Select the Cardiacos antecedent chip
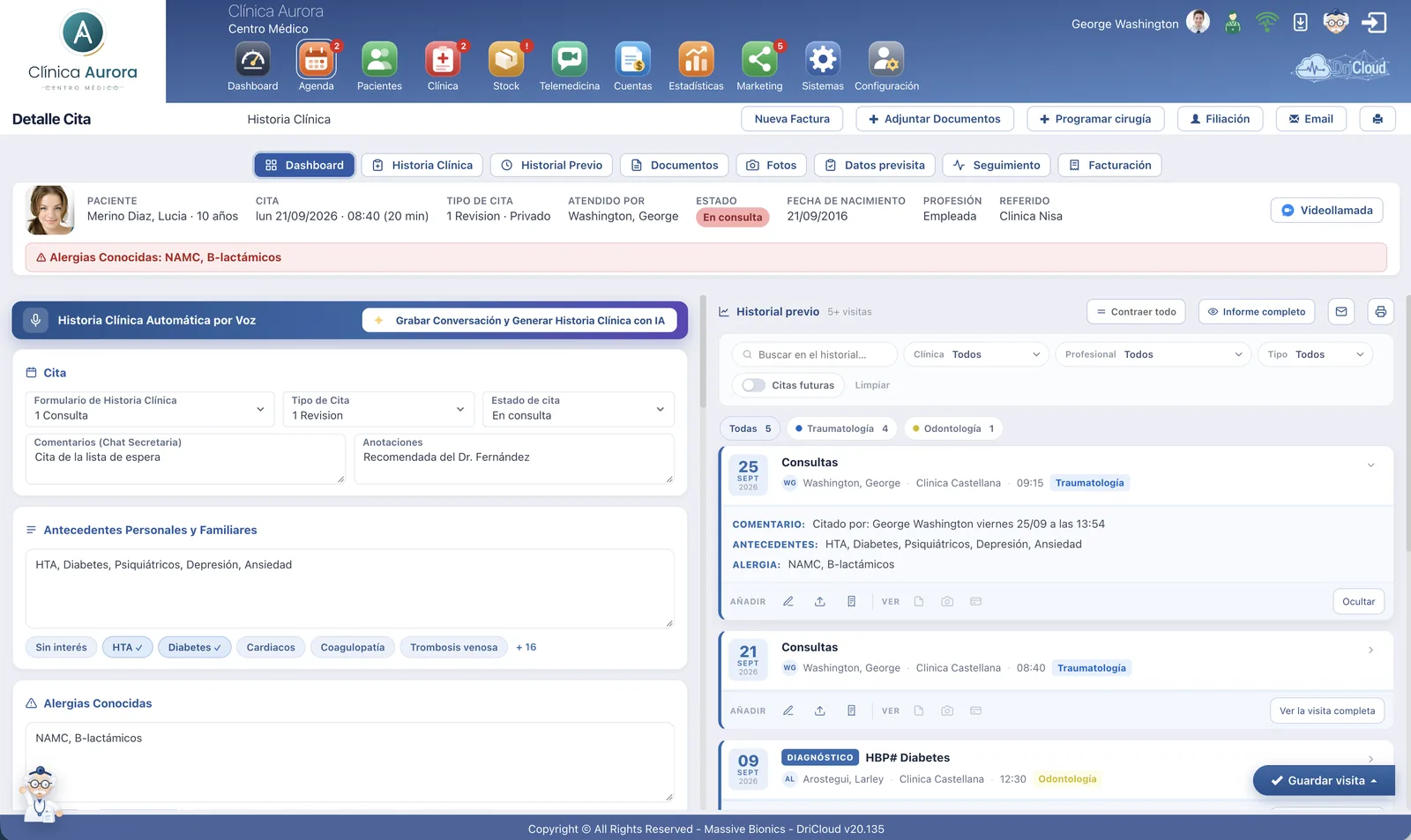The height and width of the screenshot is (840, 1411). coord(271,647)
